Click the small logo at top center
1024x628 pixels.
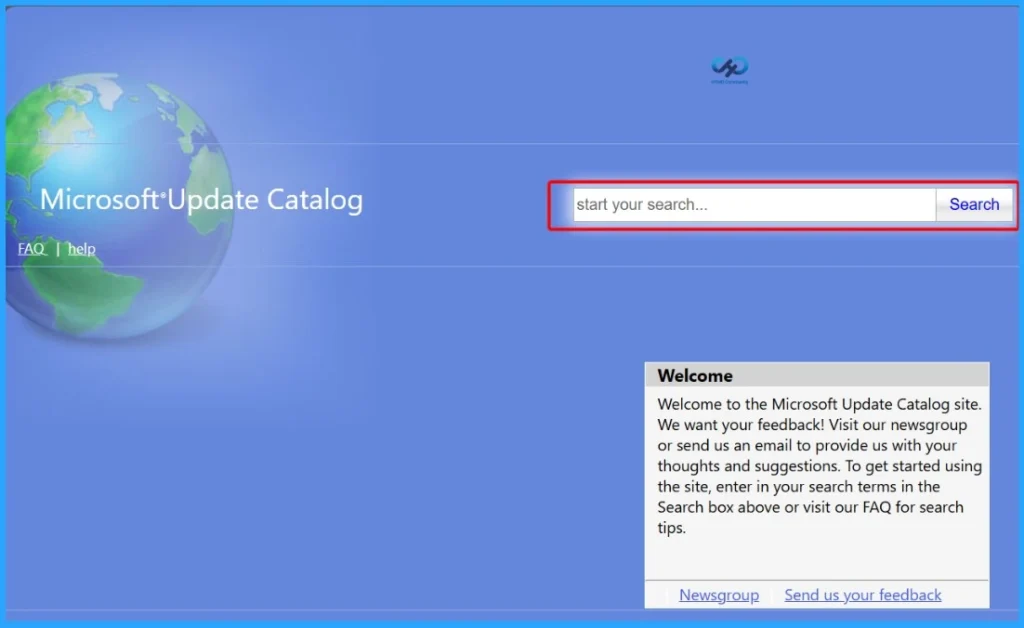(x=730, y=69)
